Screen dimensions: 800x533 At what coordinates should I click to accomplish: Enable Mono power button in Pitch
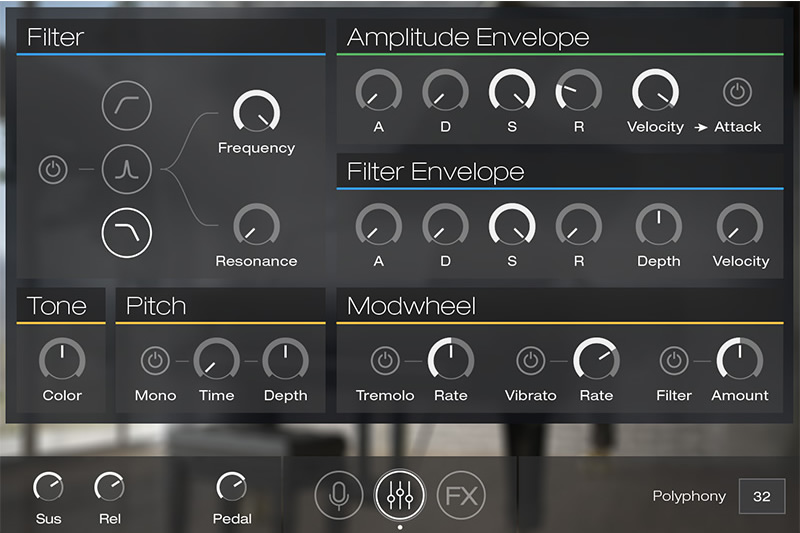pos(155,361)
